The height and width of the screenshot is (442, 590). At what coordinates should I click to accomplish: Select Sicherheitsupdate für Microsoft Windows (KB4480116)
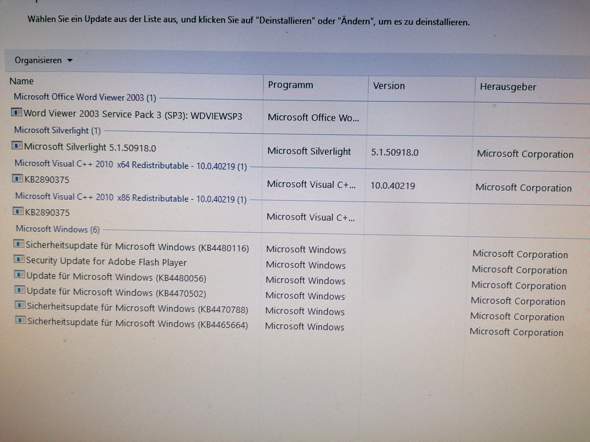[137, 247]
